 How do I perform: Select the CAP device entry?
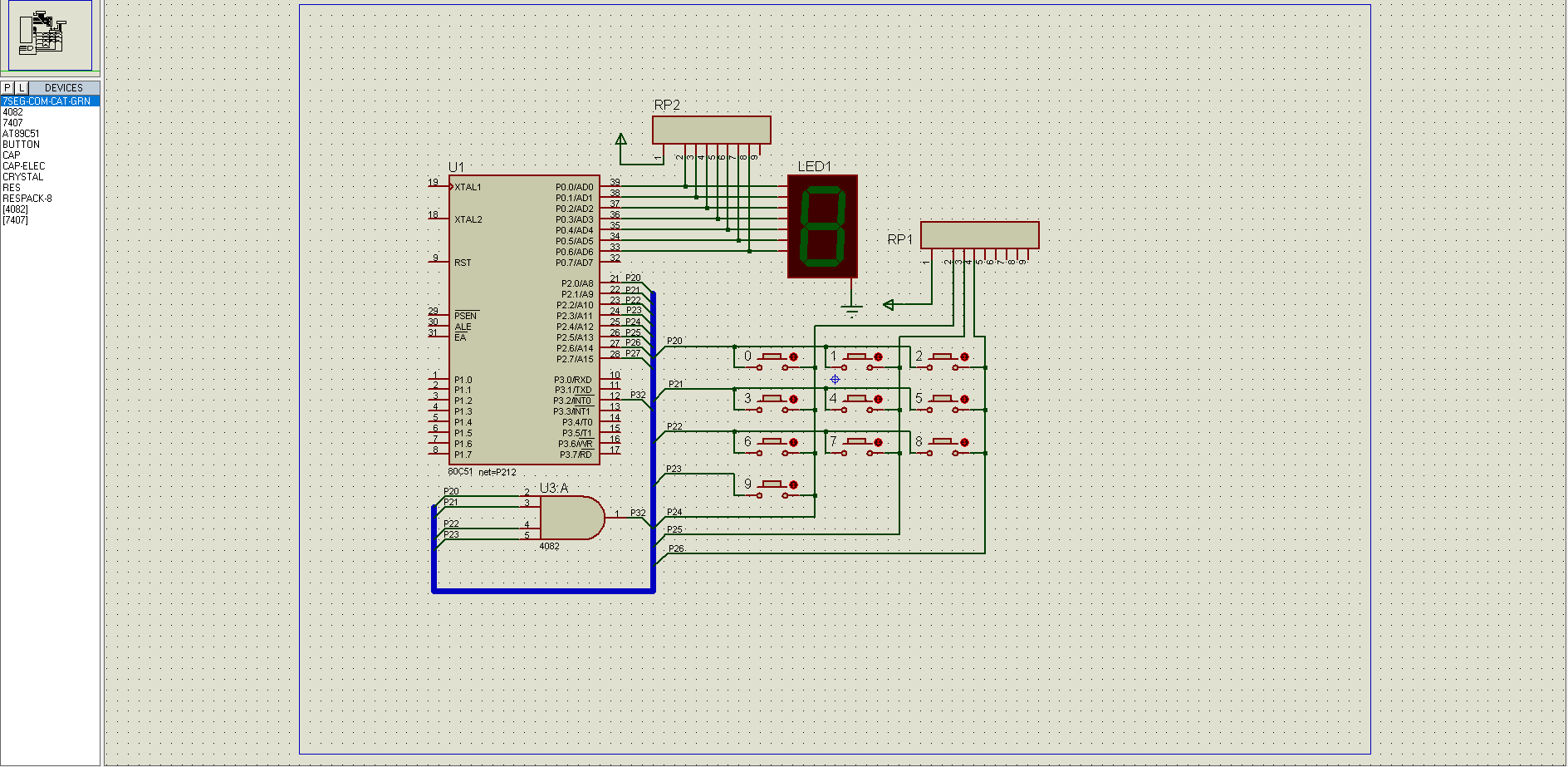[x=11, y=155]
